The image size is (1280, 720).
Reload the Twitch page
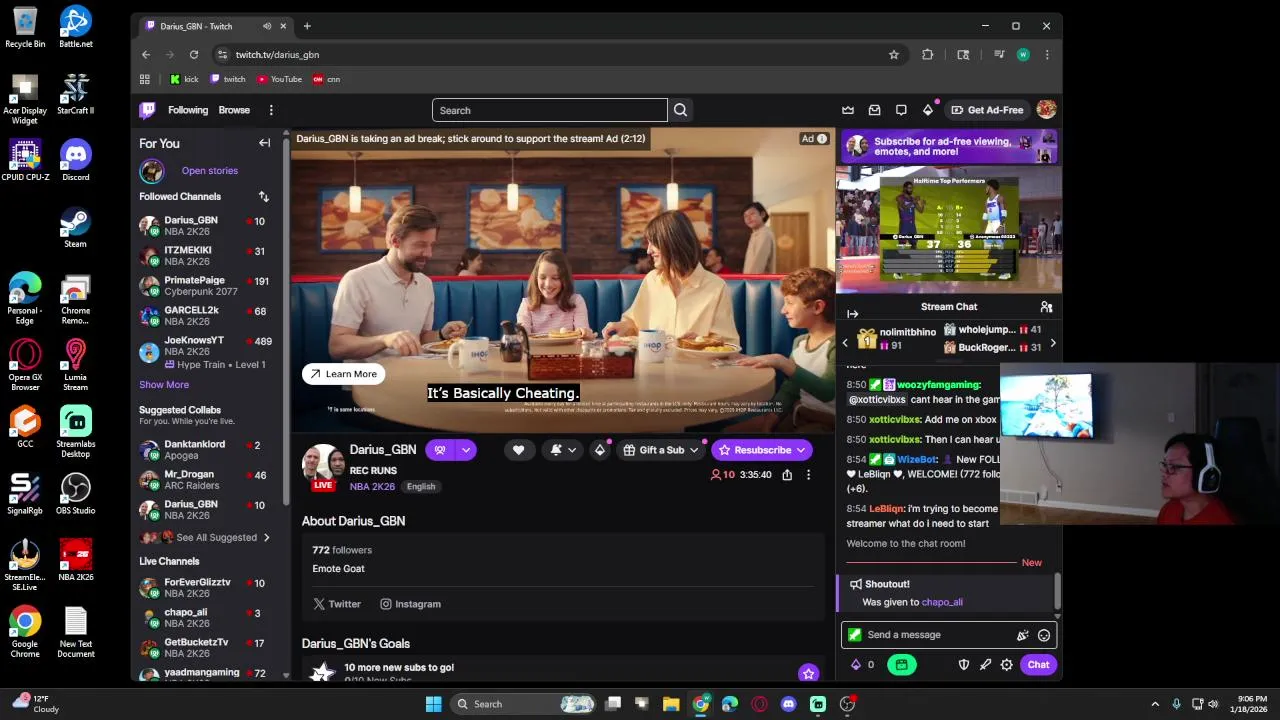194,55
